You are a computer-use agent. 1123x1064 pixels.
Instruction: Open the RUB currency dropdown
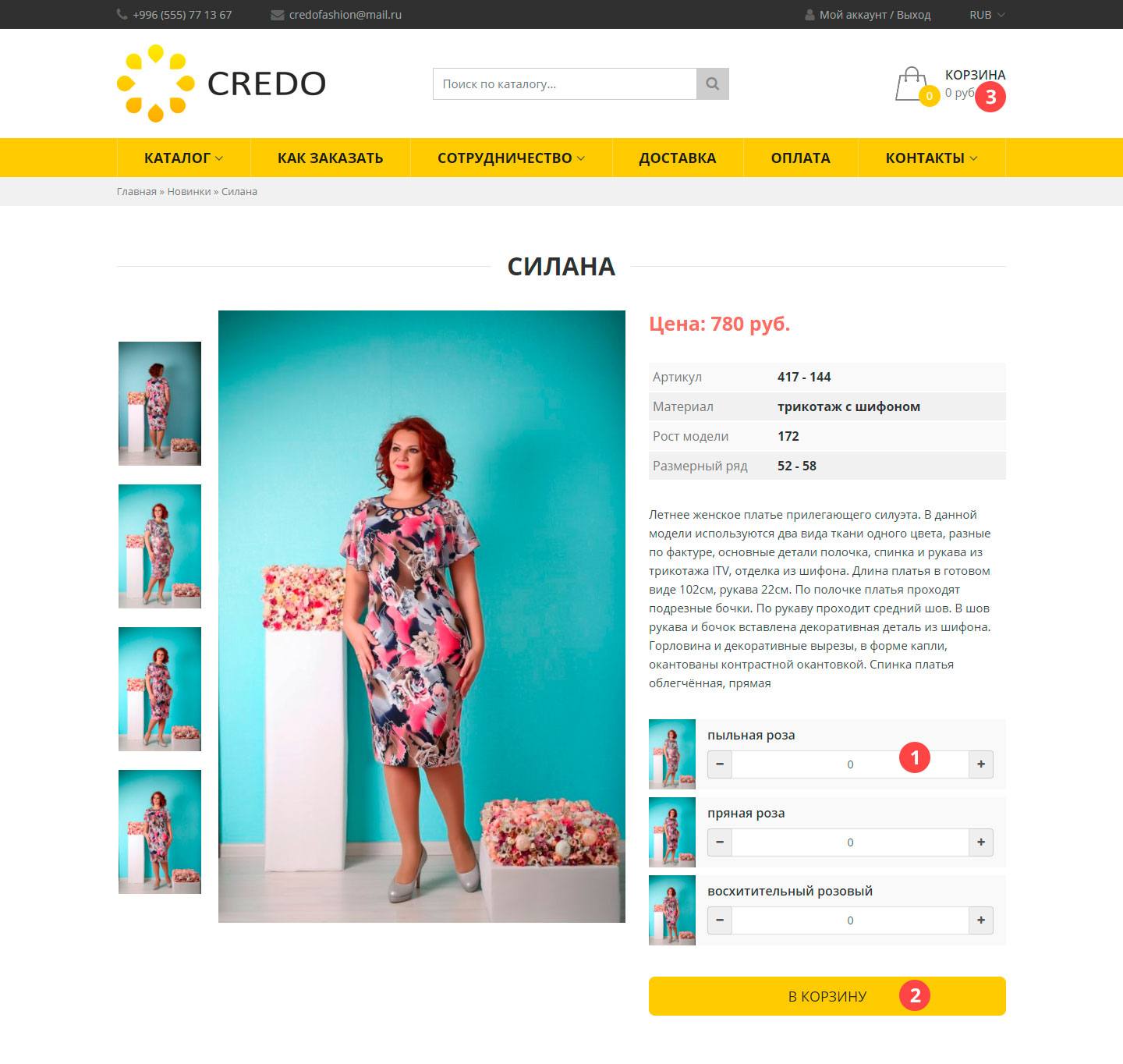[987, 15]
